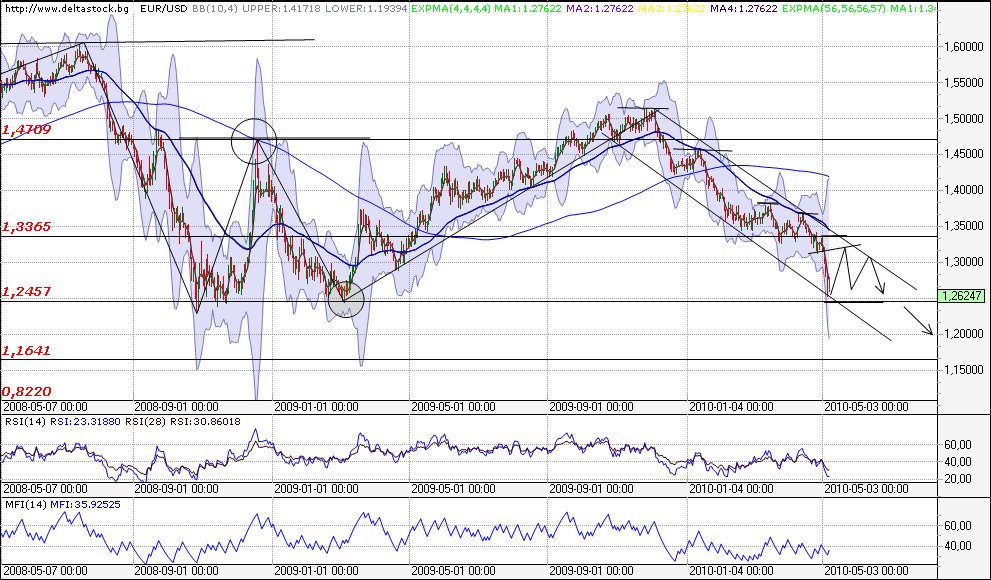Viewport: 991px width, 580px height.
Task: Click 1,60000 on the price axis
Action: (x=963, y=47)
